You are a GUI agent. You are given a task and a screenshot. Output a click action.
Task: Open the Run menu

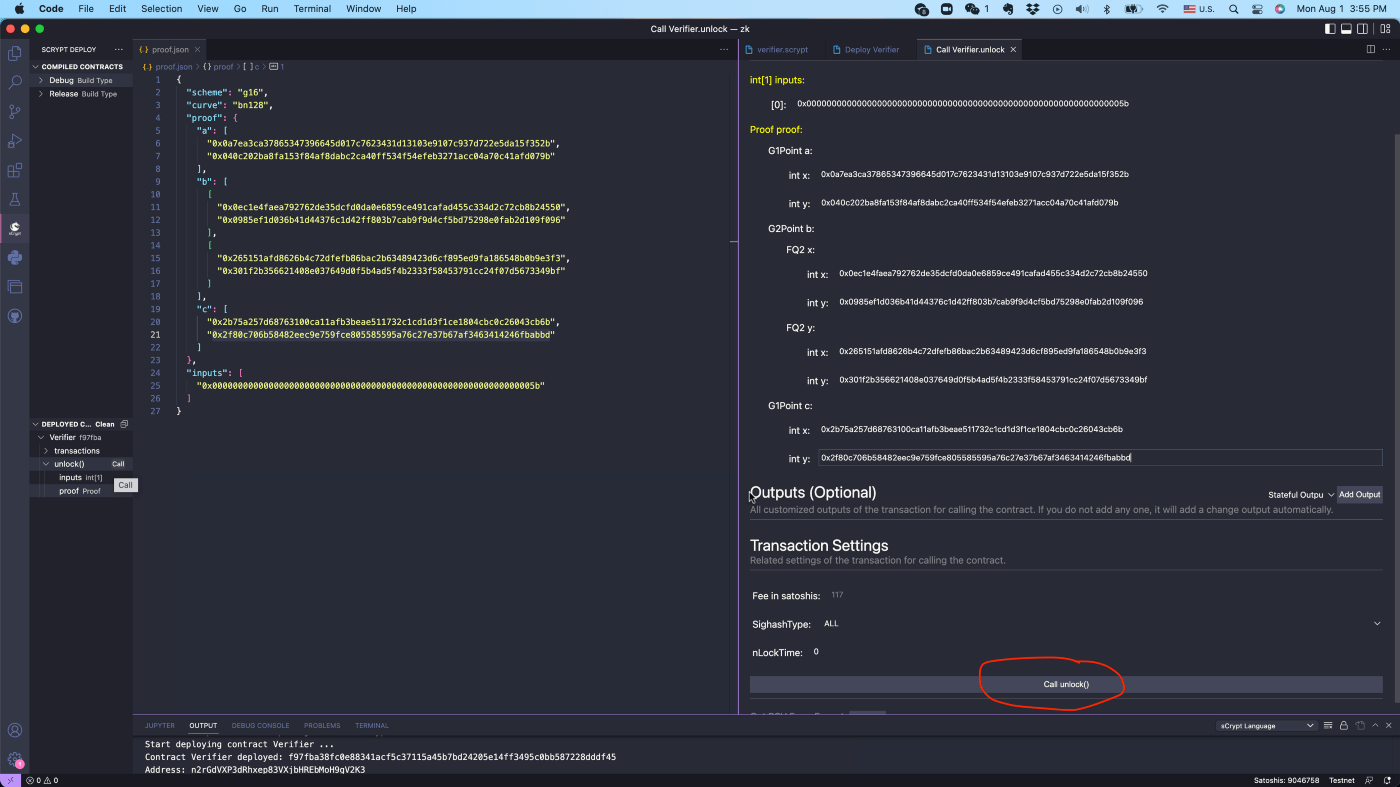tap(270, 8)
